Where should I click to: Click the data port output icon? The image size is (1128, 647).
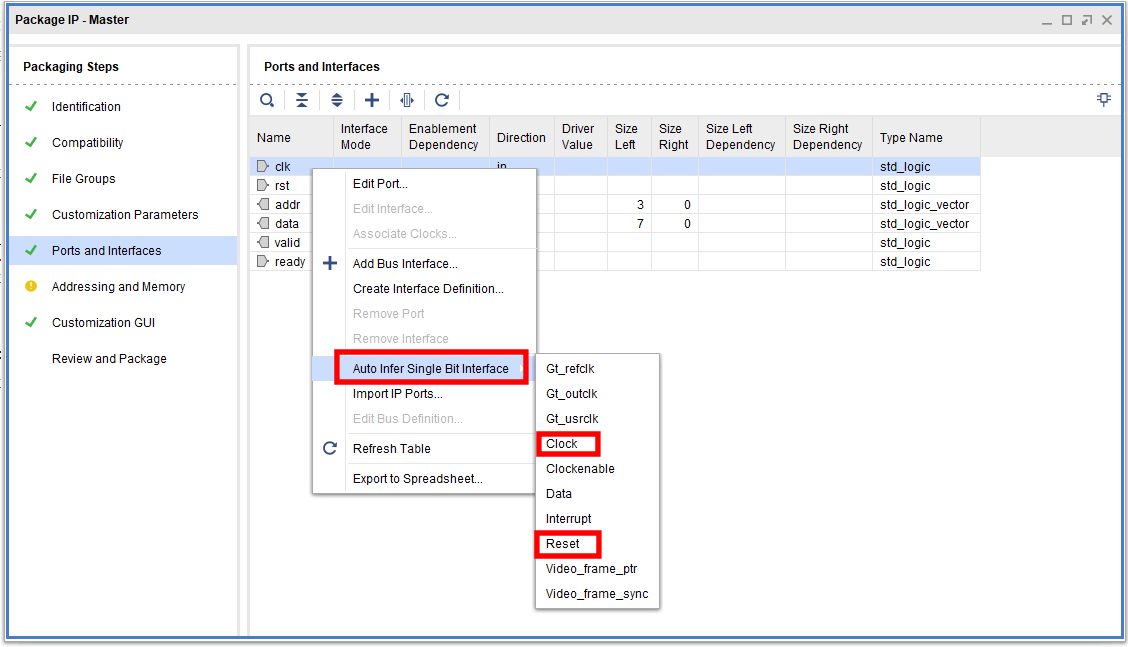point(263,224)
